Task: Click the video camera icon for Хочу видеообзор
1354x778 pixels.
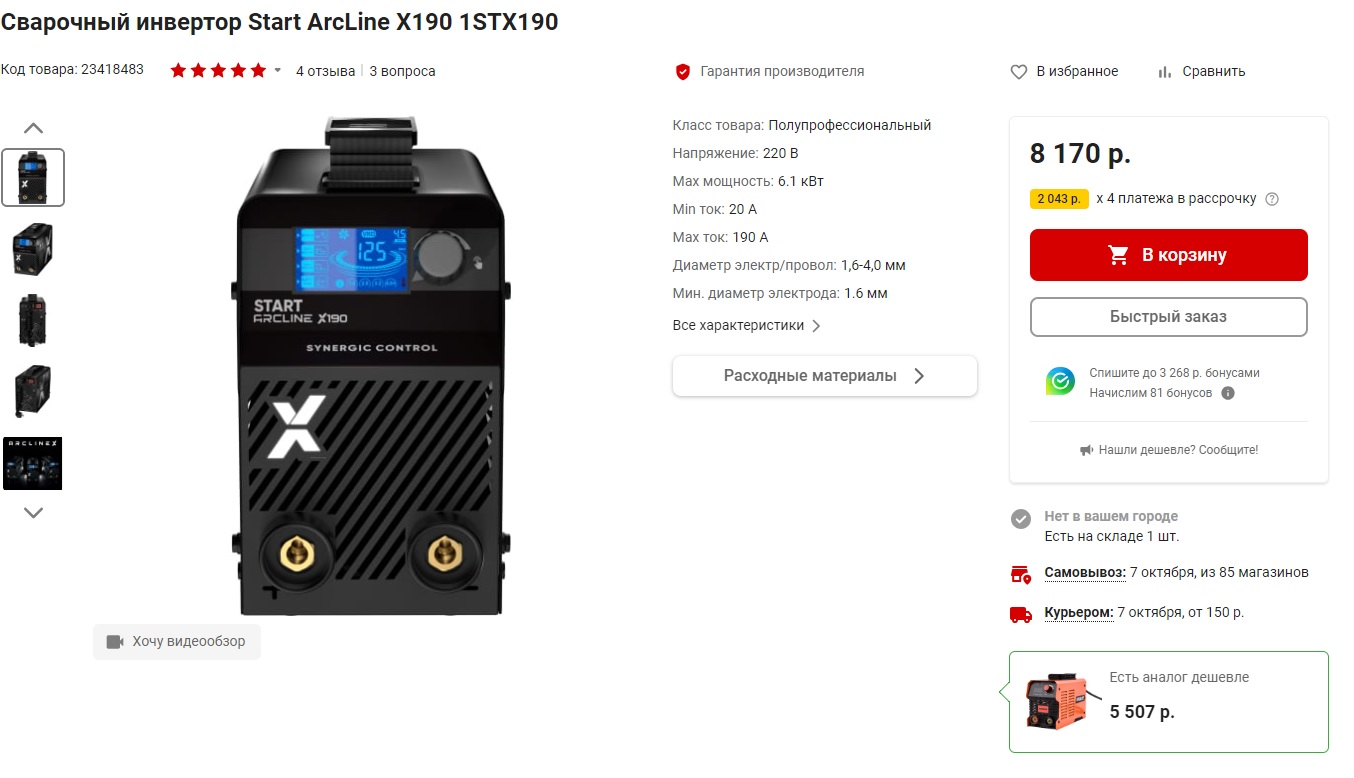Action: tap(115, 642)
